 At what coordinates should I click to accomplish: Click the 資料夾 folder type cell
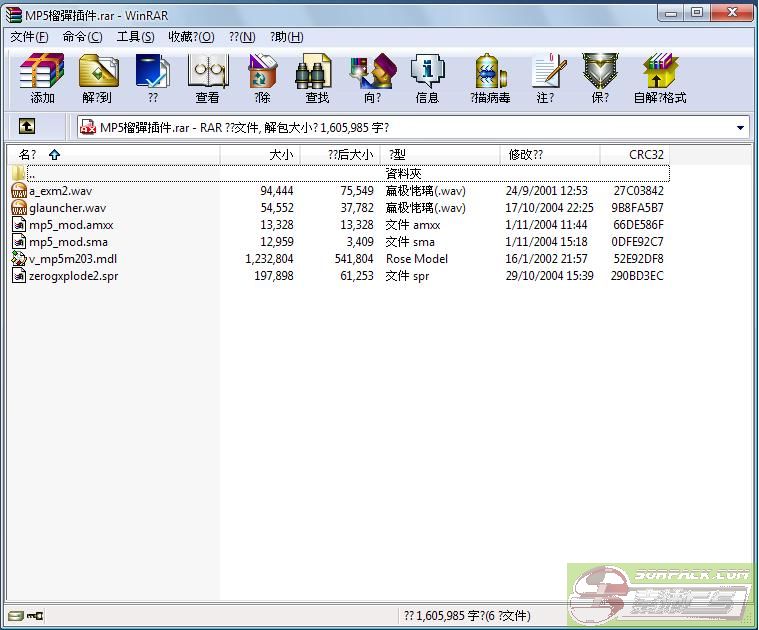point(404,173)
